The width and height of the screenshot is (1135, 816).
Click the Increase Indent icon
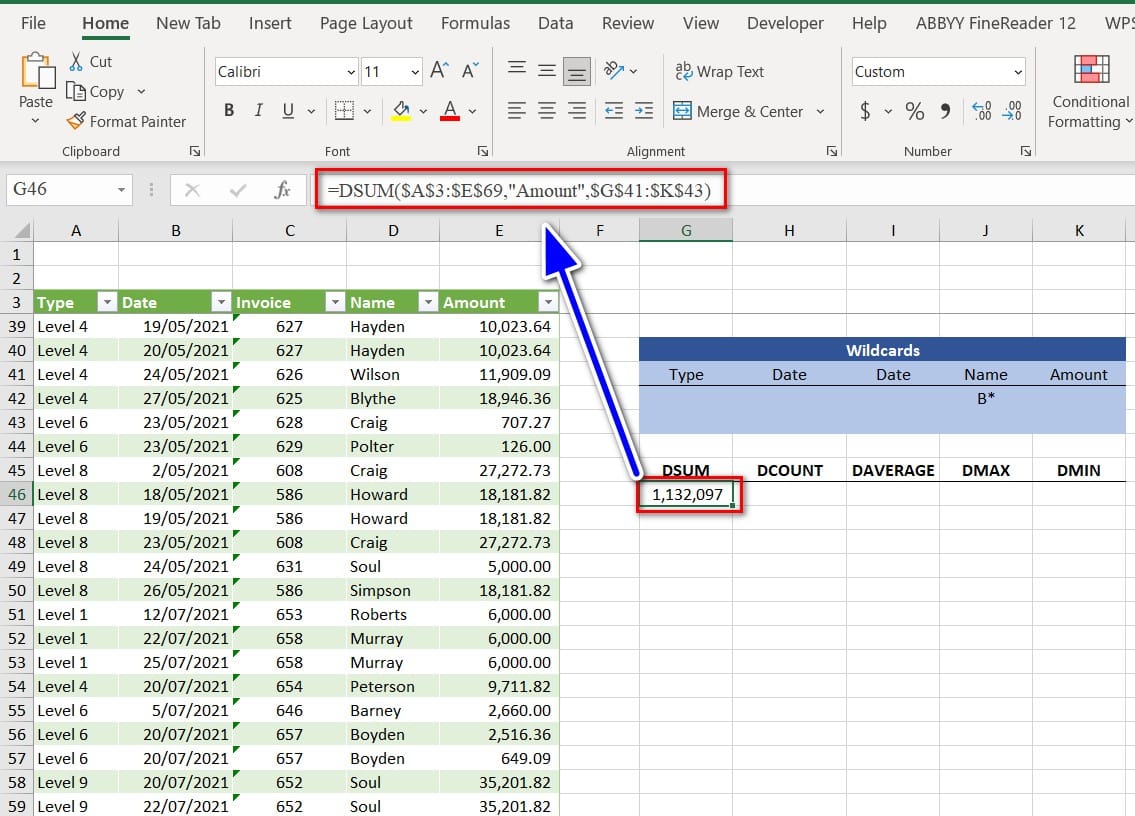click(x=644, y=111)
